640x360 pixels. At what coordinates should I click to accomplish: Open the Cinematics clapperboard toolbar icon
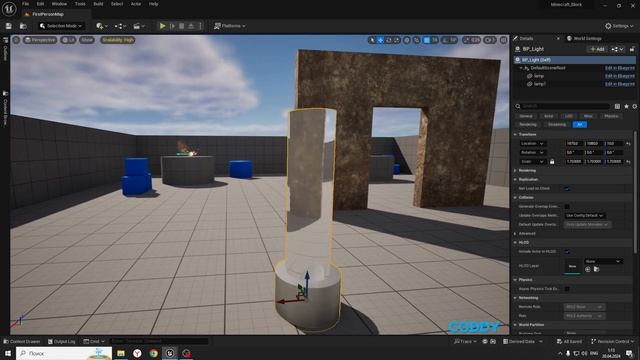click(138, 26)
